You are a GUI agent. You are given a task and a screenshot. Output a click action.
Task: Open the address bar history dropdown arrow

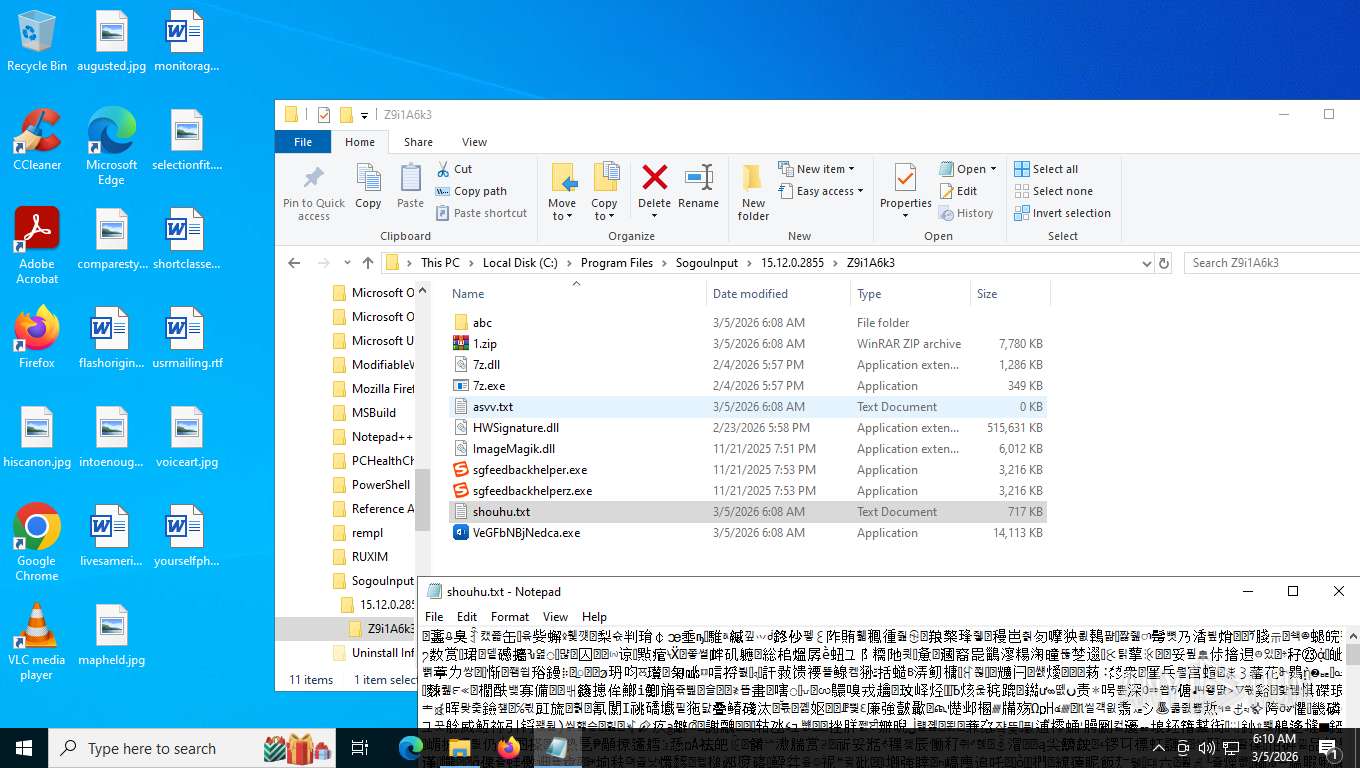(1146, 263)
